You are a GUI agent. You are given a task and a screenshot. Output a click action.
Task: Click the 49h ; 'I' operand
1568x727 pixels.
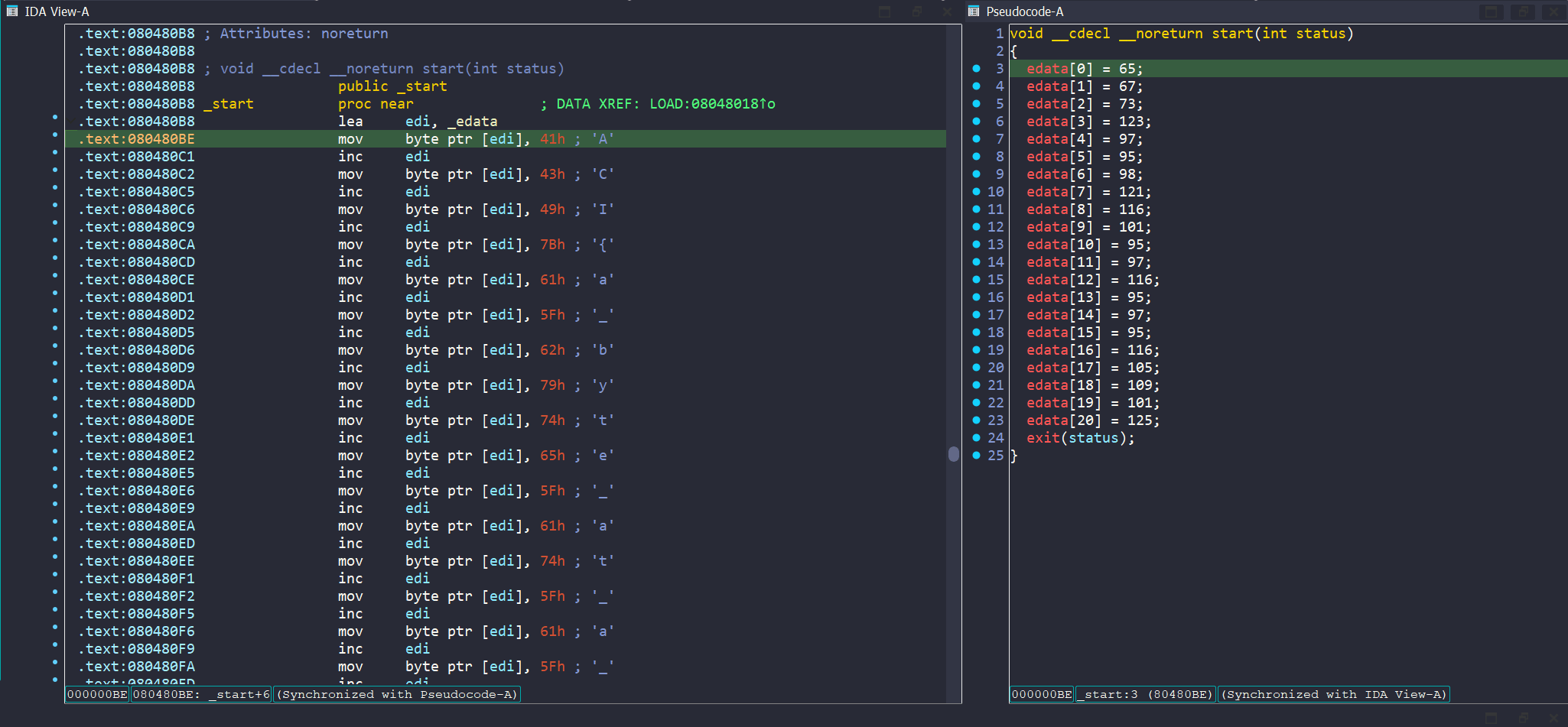(577, 209)
